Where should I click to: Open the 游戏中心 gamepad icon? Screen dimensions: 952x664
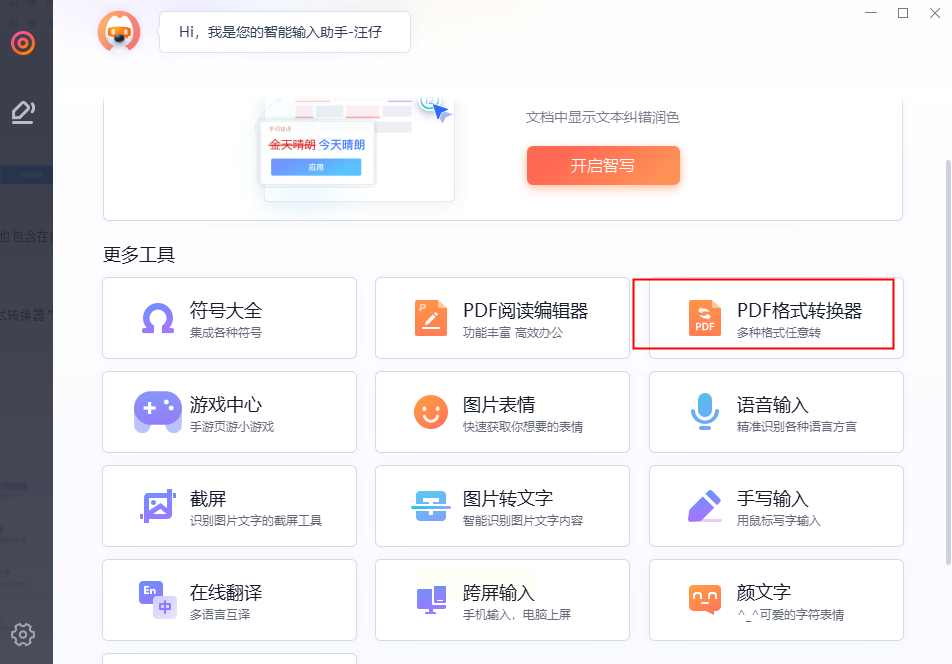point(158,412)
